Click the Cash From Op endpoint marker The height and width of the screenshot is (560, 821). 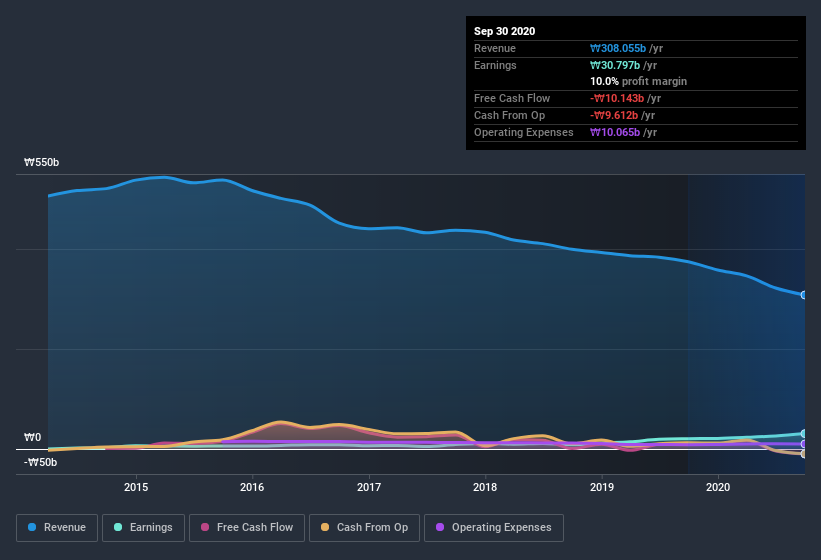[804, 454]
